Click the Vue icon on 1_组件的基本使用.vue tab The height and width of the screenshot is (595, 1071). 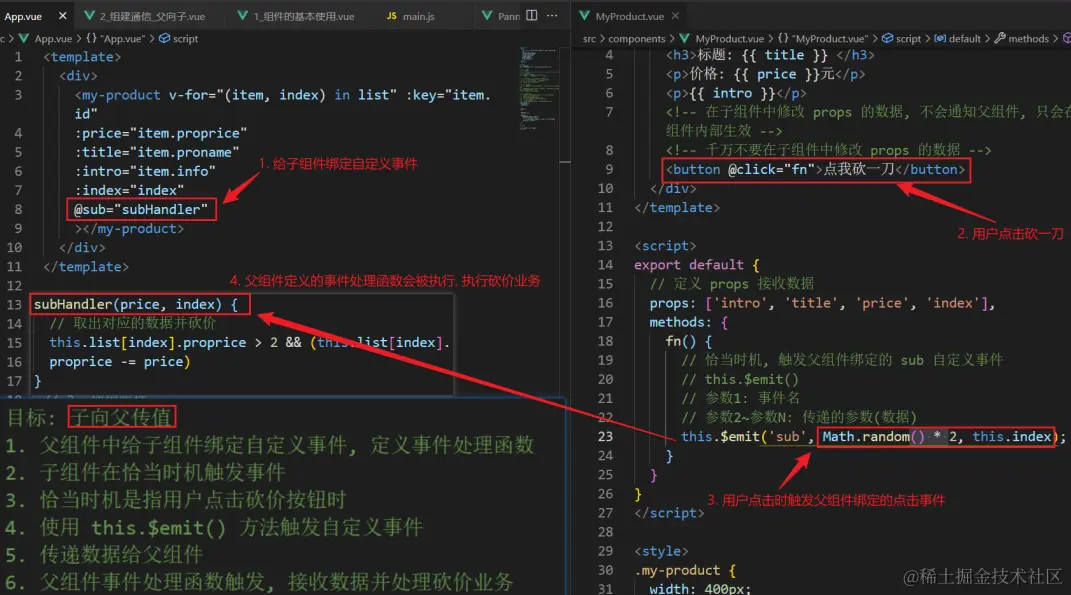(242, 16)
